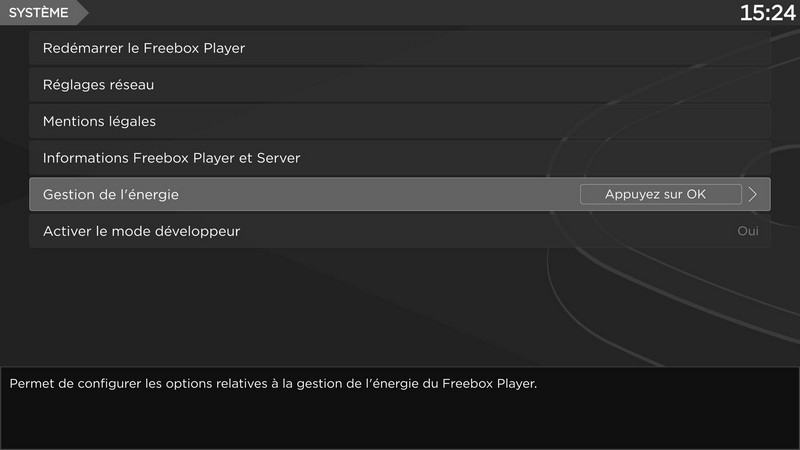The width and height of the screenshot is (800, 450).
Task: Open Réglages réseau
Action: [x=98, y=85]
